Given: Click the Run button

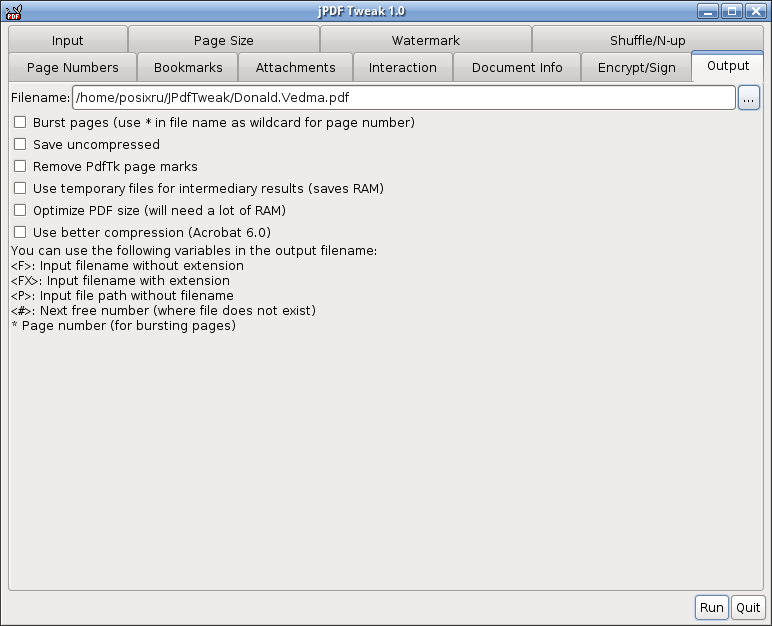Looking at the screenshot, I should (x=711, y=607).
